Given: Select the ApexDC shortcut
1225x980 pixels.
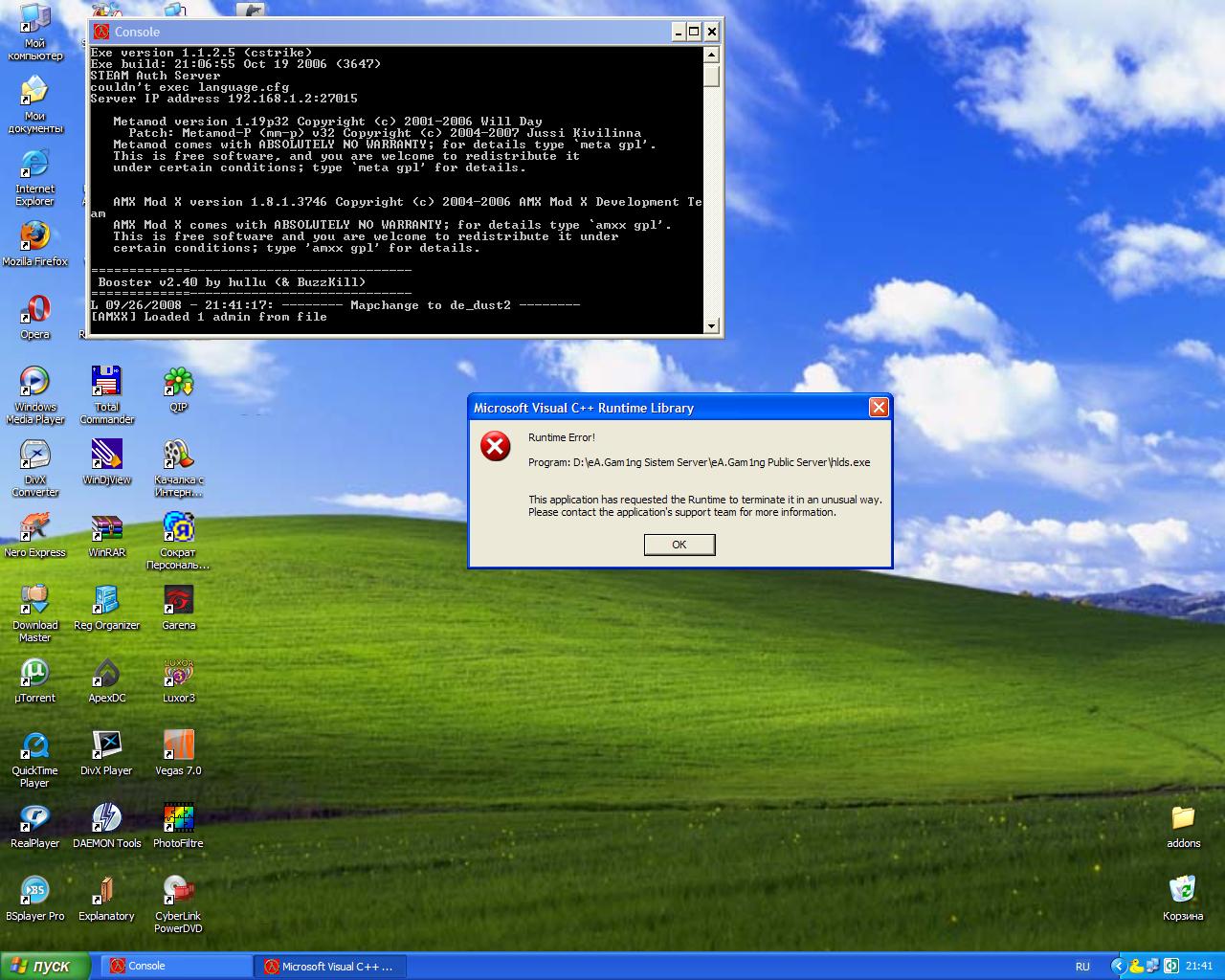Looking at the screenshot, I should pos(107,679).
